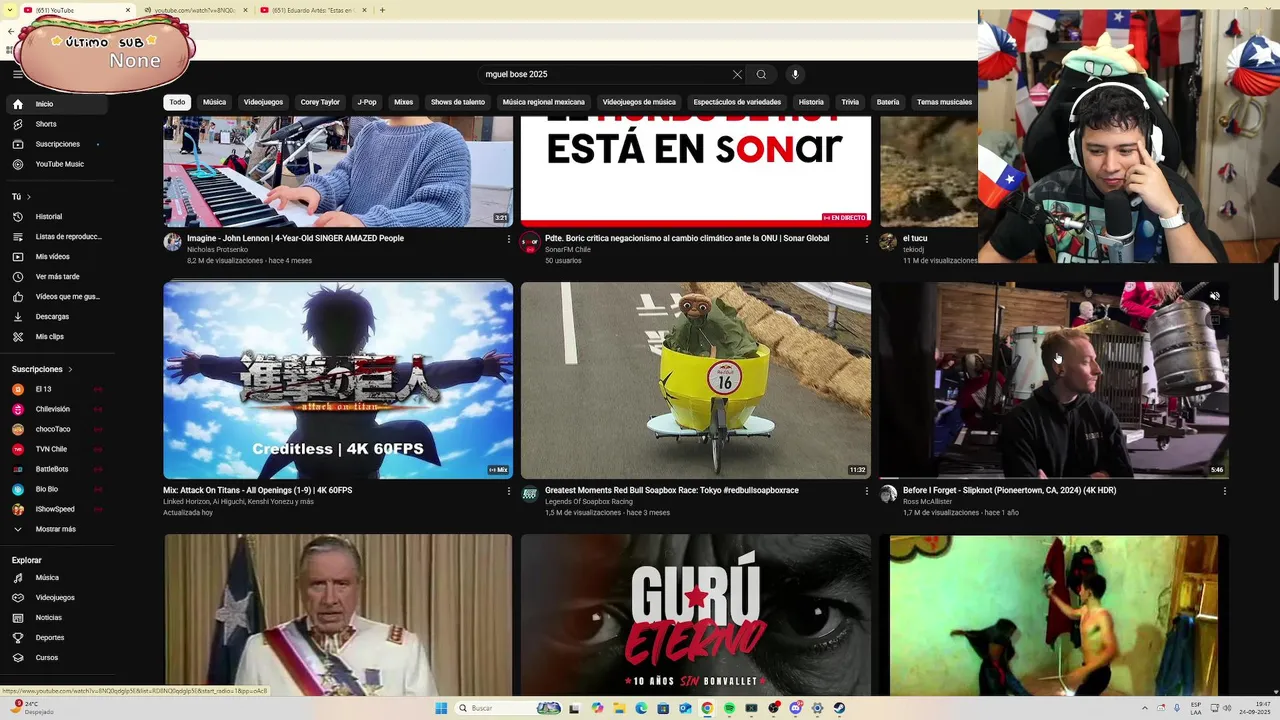Switch to the youtube.com/watch browser tab
This screenshot has width=1280, height=720.
coord(196,10)
